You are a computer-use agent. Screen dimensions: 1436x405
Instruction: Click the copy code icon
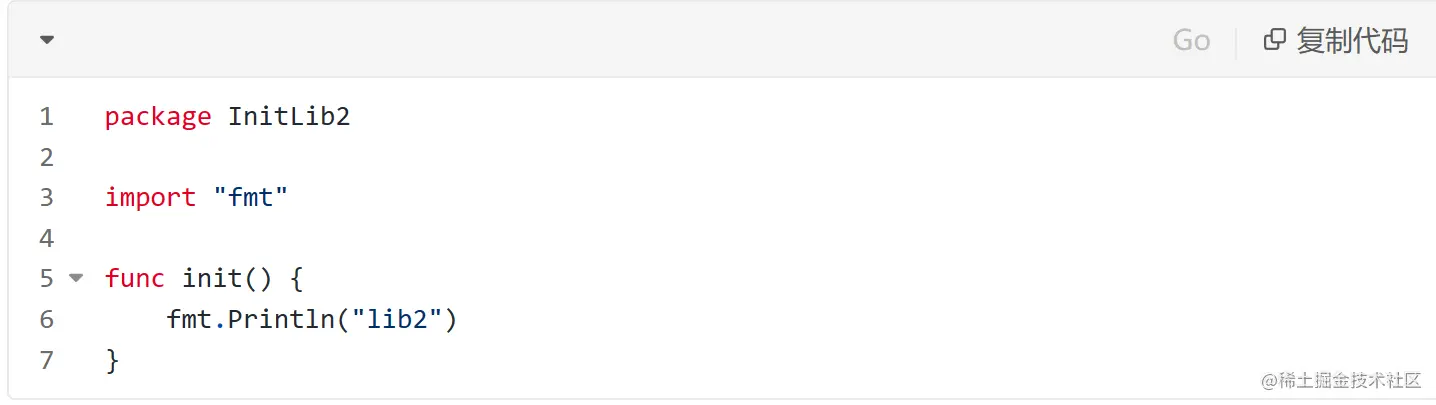click(1274, 40)
